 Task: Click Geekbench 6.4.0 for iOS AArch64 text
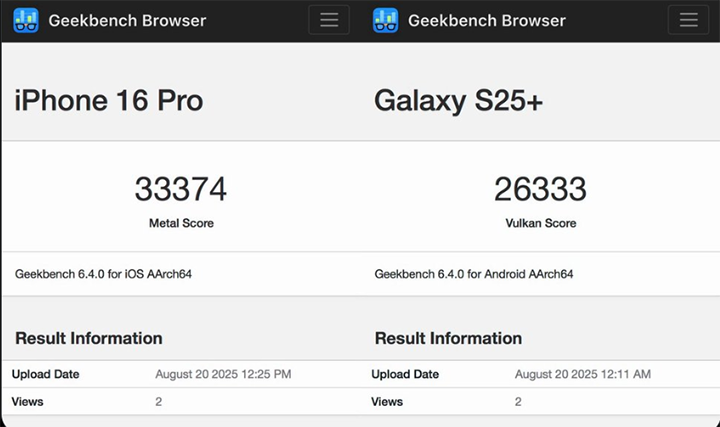(103, 274)
